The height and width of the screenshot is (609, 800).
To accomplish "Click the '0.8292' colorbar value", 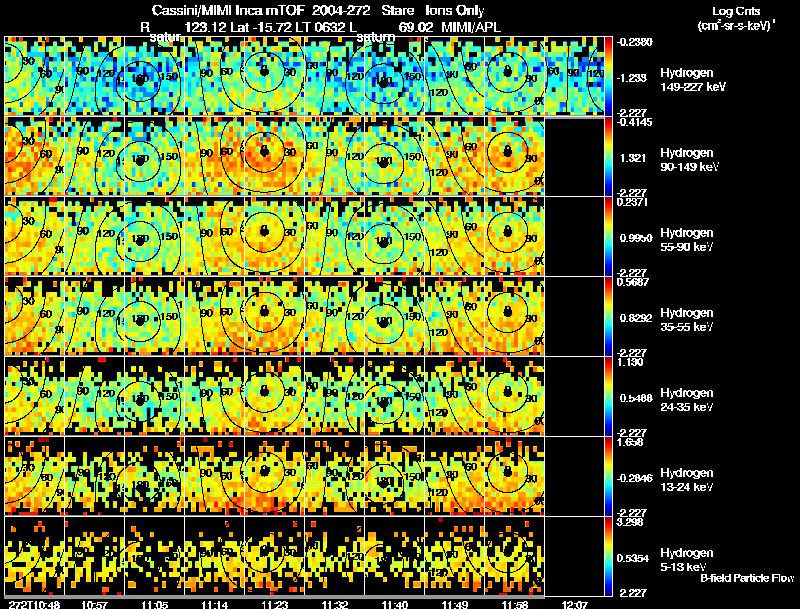I will point(636,318).
